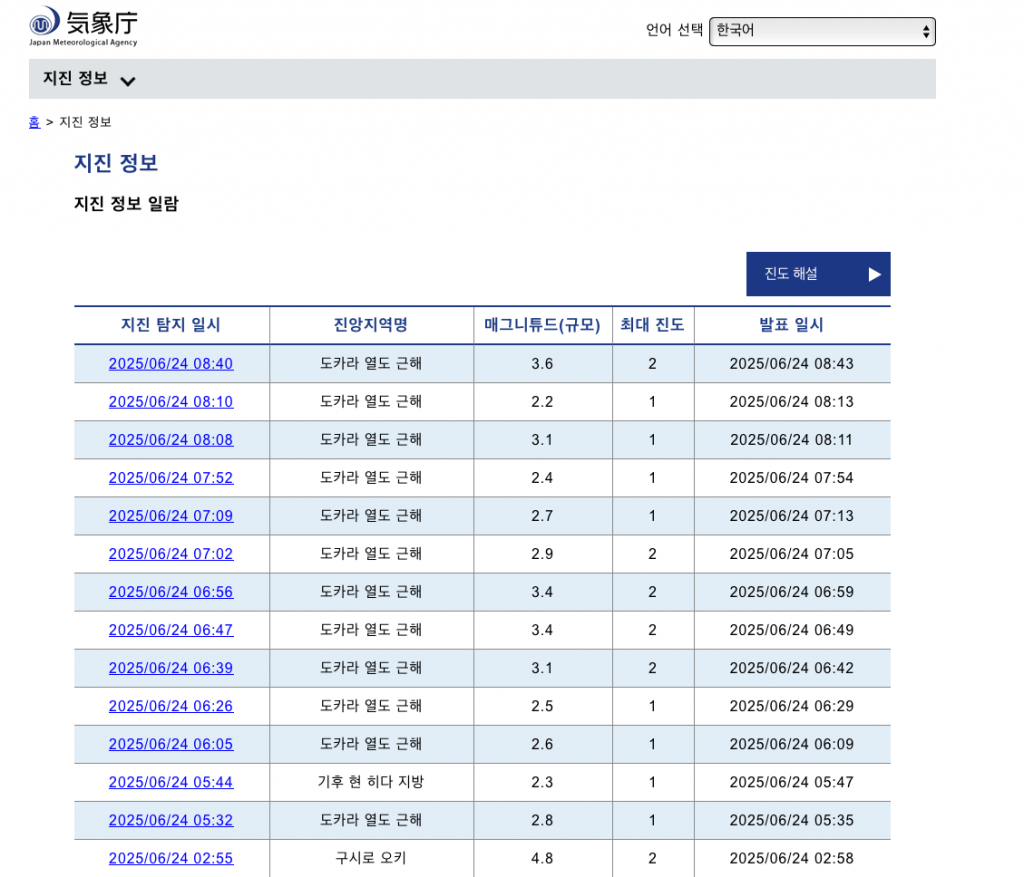1024x877 pixels.
Task: Click the Japan Meteorological Agency logo
Action: coord(84,27)
